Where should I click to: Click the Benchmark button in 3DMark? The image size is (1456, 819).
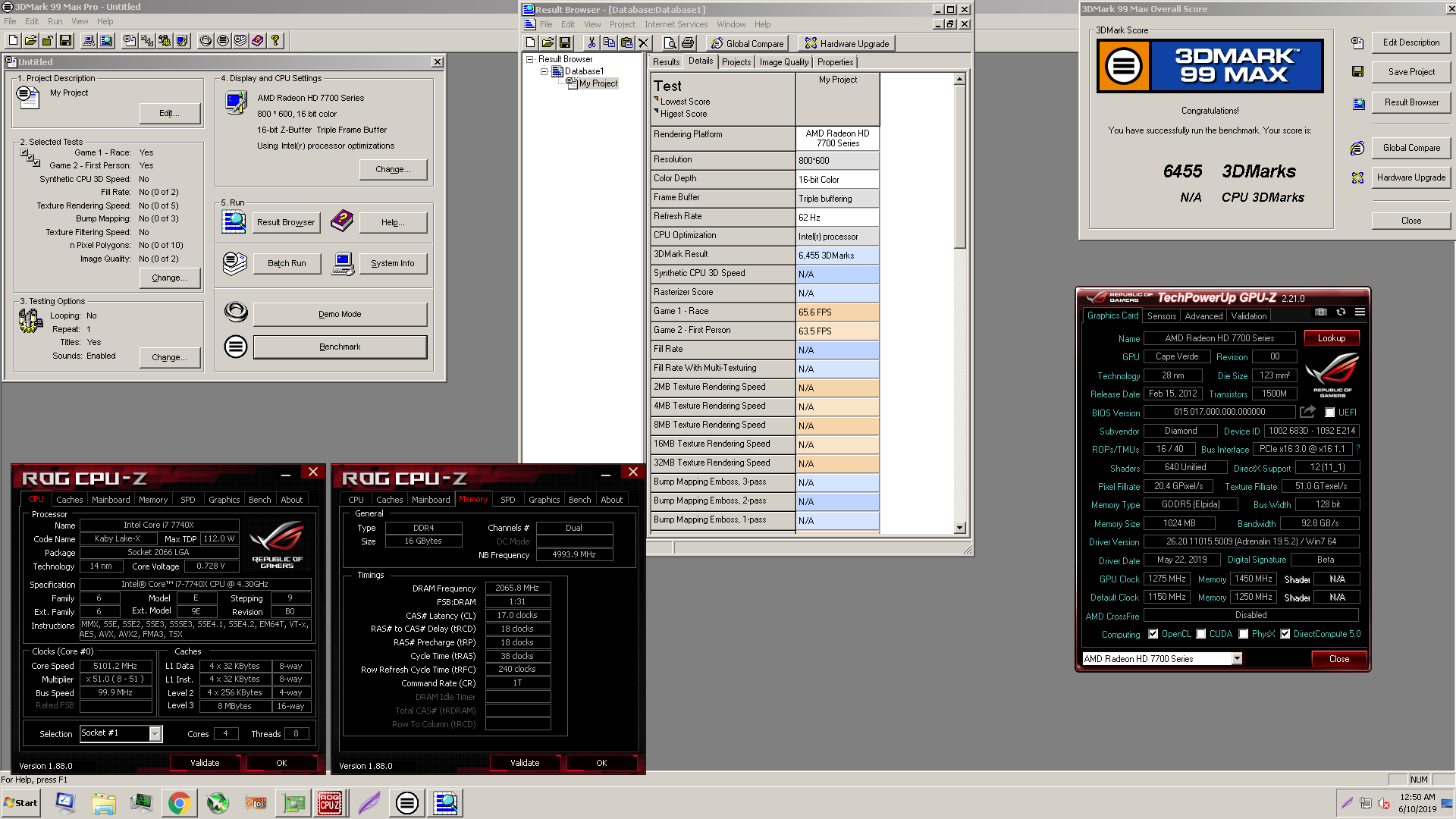pos(340,347)
